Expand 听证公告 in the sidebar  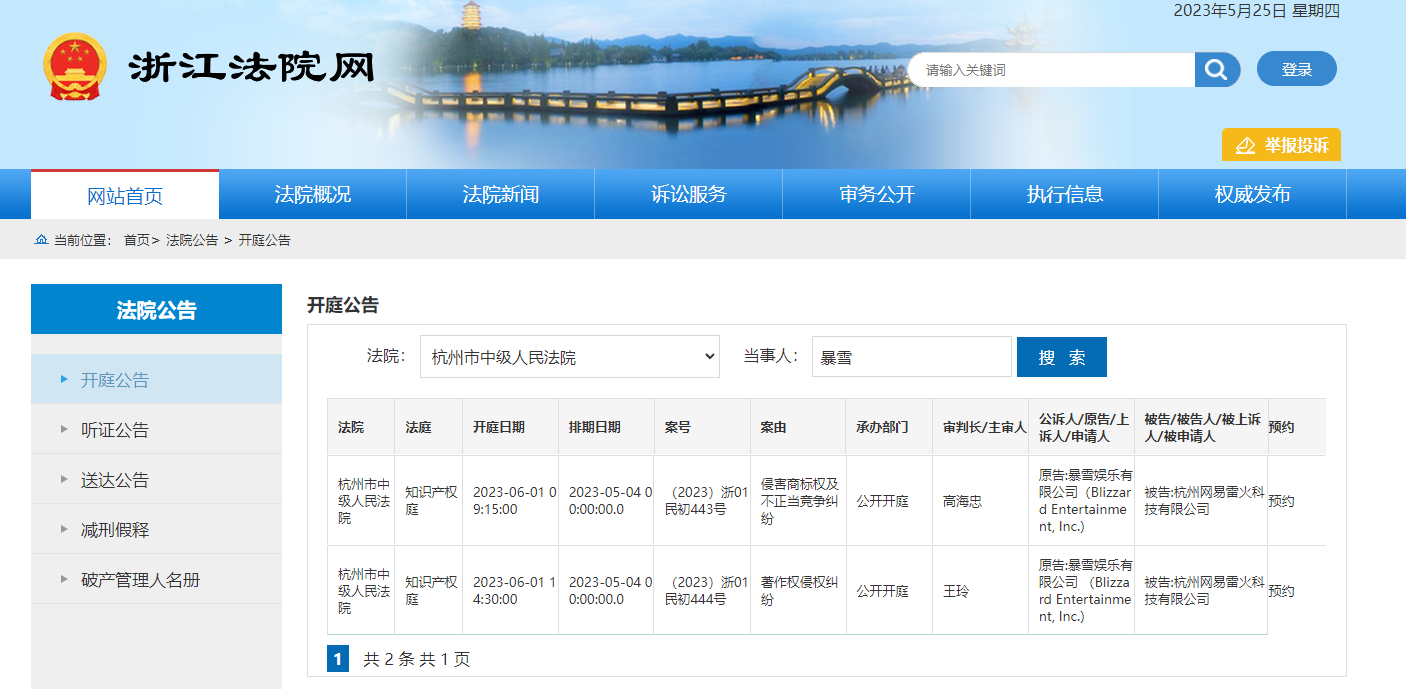point(115,430)
